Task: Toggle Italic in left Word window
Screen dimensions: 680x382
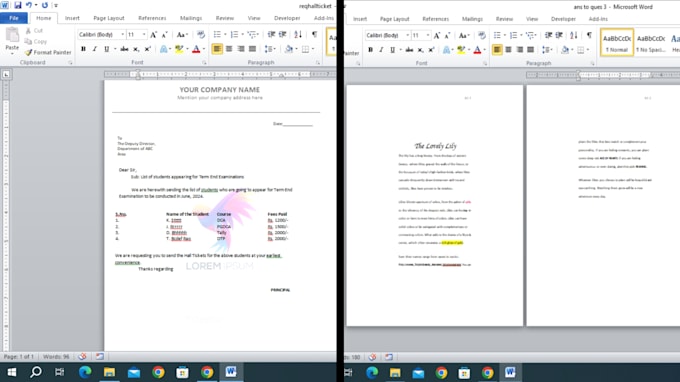Action: (x=95, y=49)
